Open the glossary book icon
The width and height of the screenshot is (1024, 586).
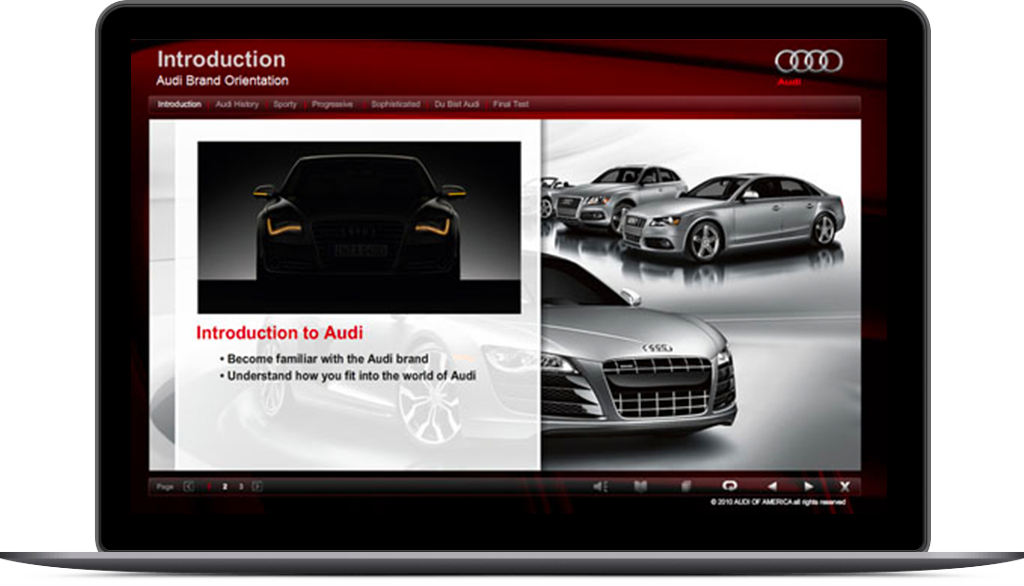click(x=640, y=487)
